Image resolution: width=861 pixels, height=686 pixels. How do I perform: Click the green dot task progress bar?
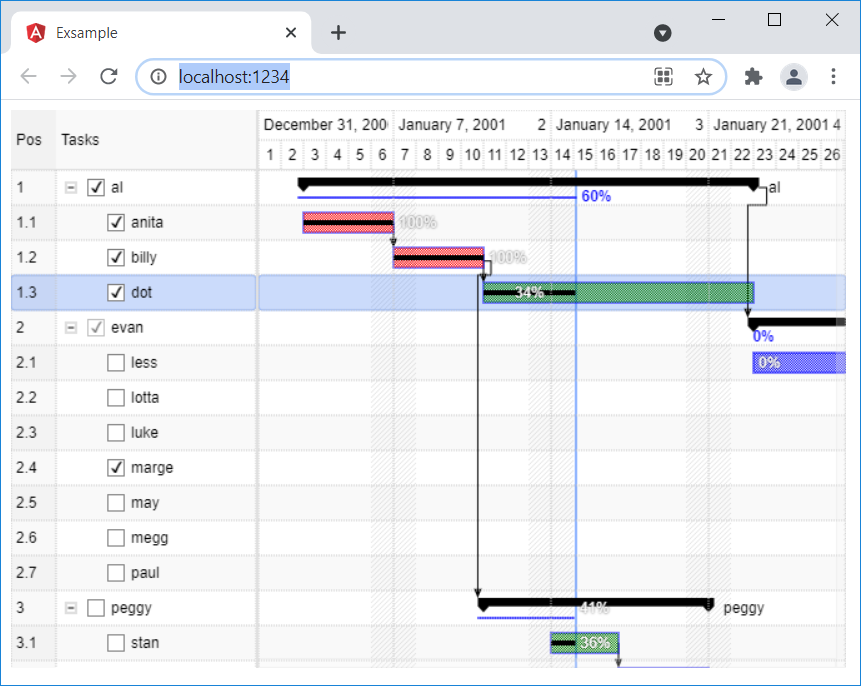point(660,293)
